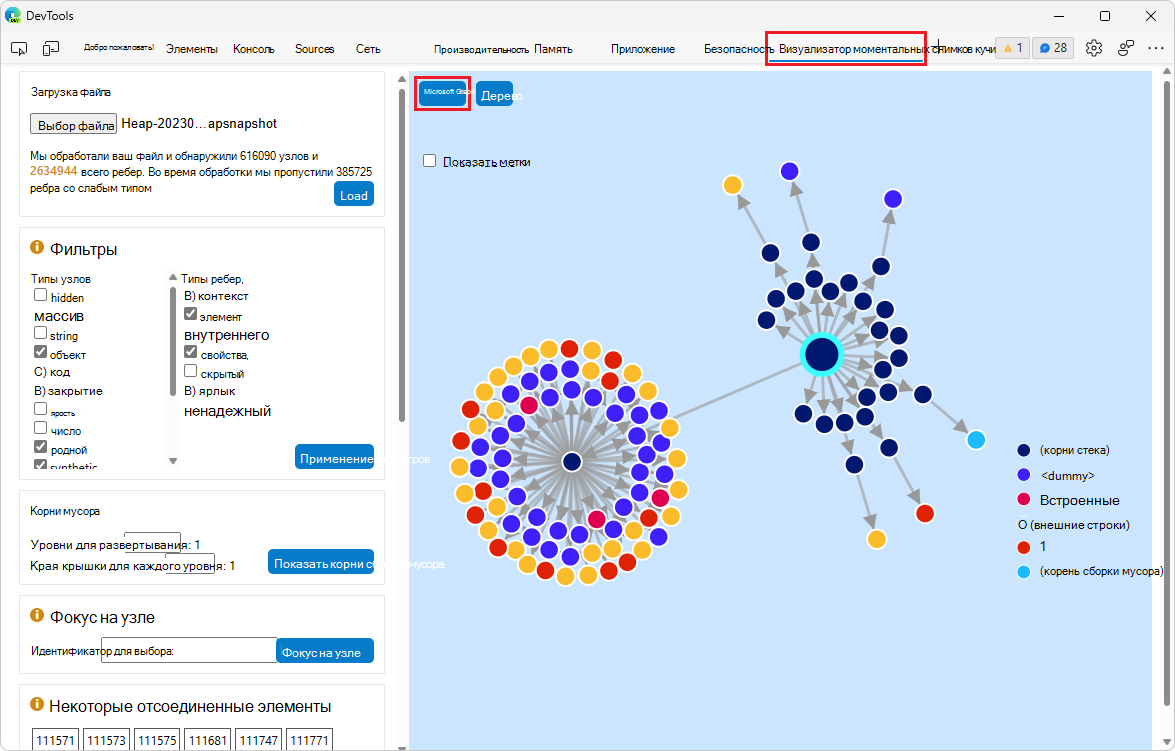Uncheck the свойства edge type
Screen dimensions: 1175x751
tap(190, 352)
